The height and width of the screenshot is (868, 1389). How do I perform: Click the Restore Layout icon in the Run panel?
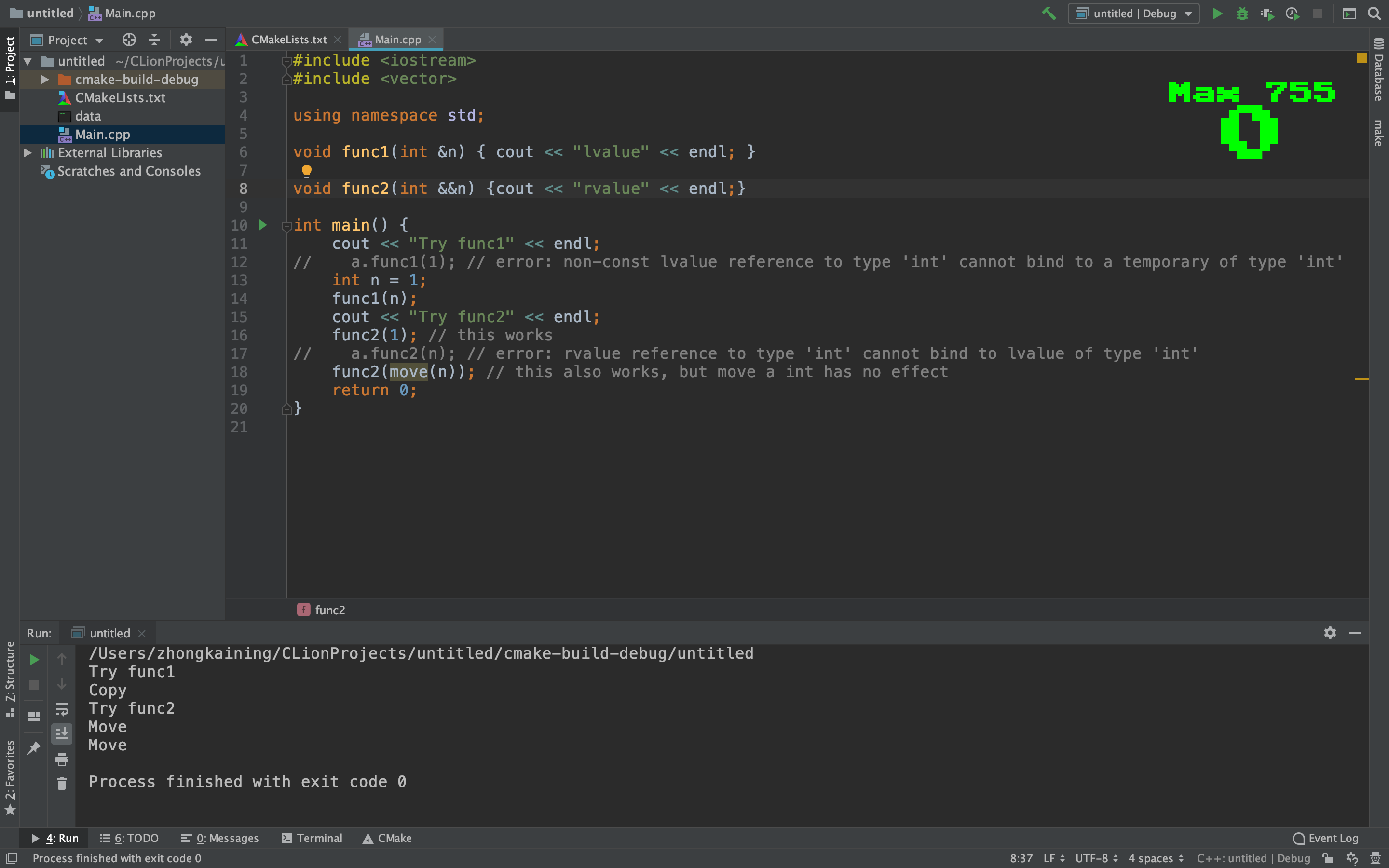[x=34, y=716]
